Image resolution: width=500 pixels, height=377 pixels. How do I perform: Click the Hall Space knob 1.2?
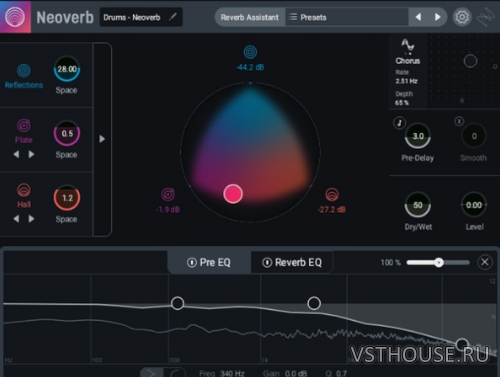click(x=67, y=198)
